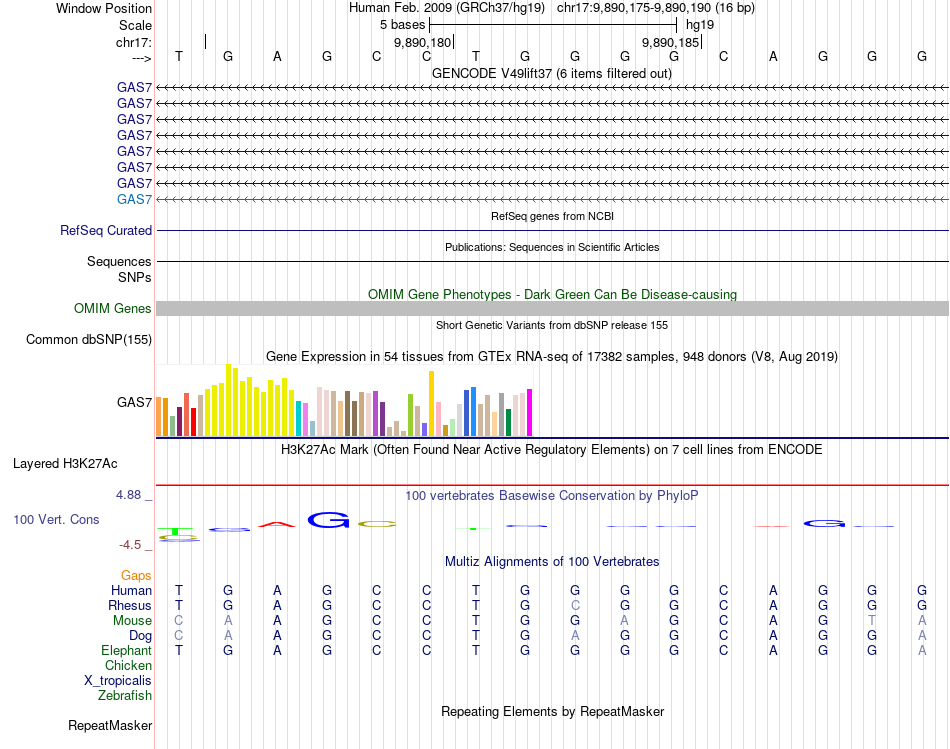
Task: Click the 4.88 PhyloP axis maximum
Action: coord(128,494)
